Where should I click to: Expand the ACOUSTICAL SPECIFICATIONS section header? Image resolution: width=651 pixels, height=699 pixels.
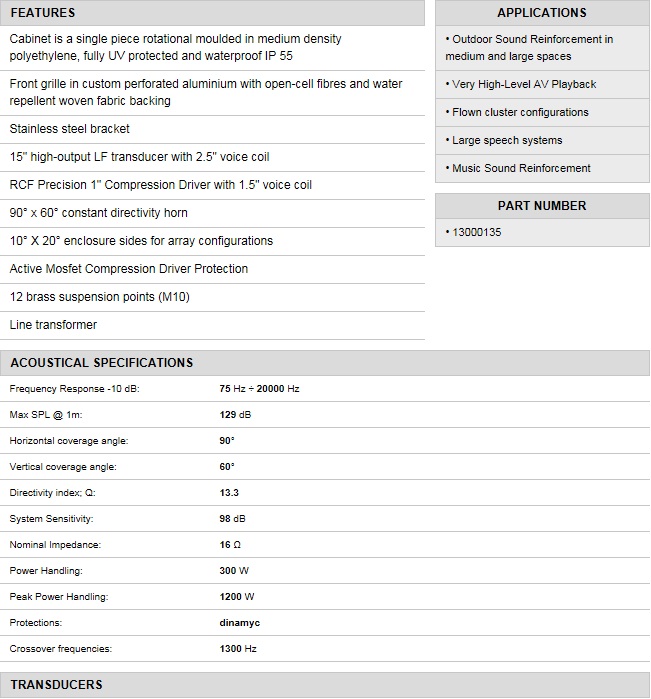(x=101, y=363)
